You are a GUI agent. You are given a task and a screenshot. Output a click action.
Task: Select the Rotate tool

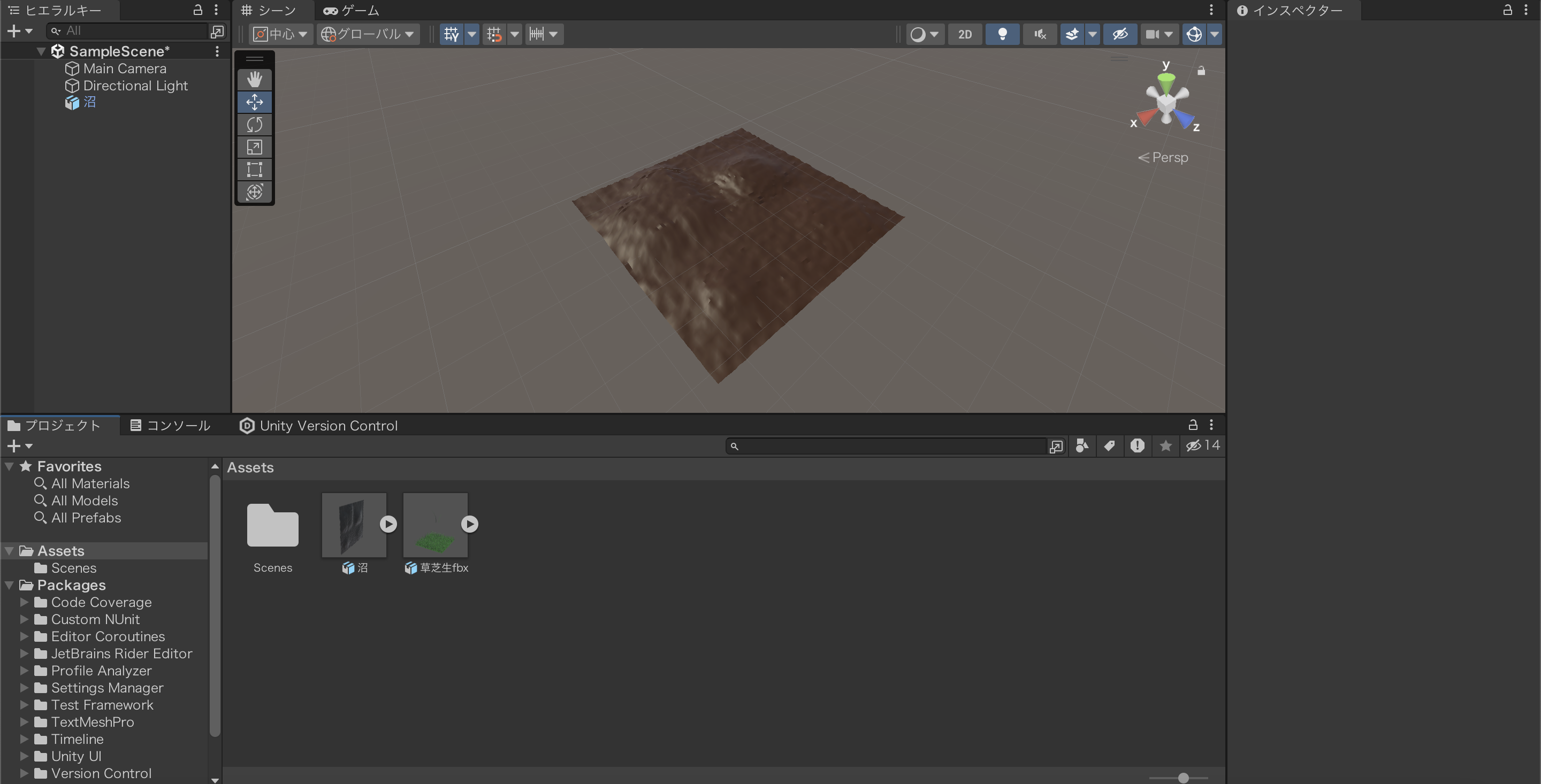[x=254, y=125]
